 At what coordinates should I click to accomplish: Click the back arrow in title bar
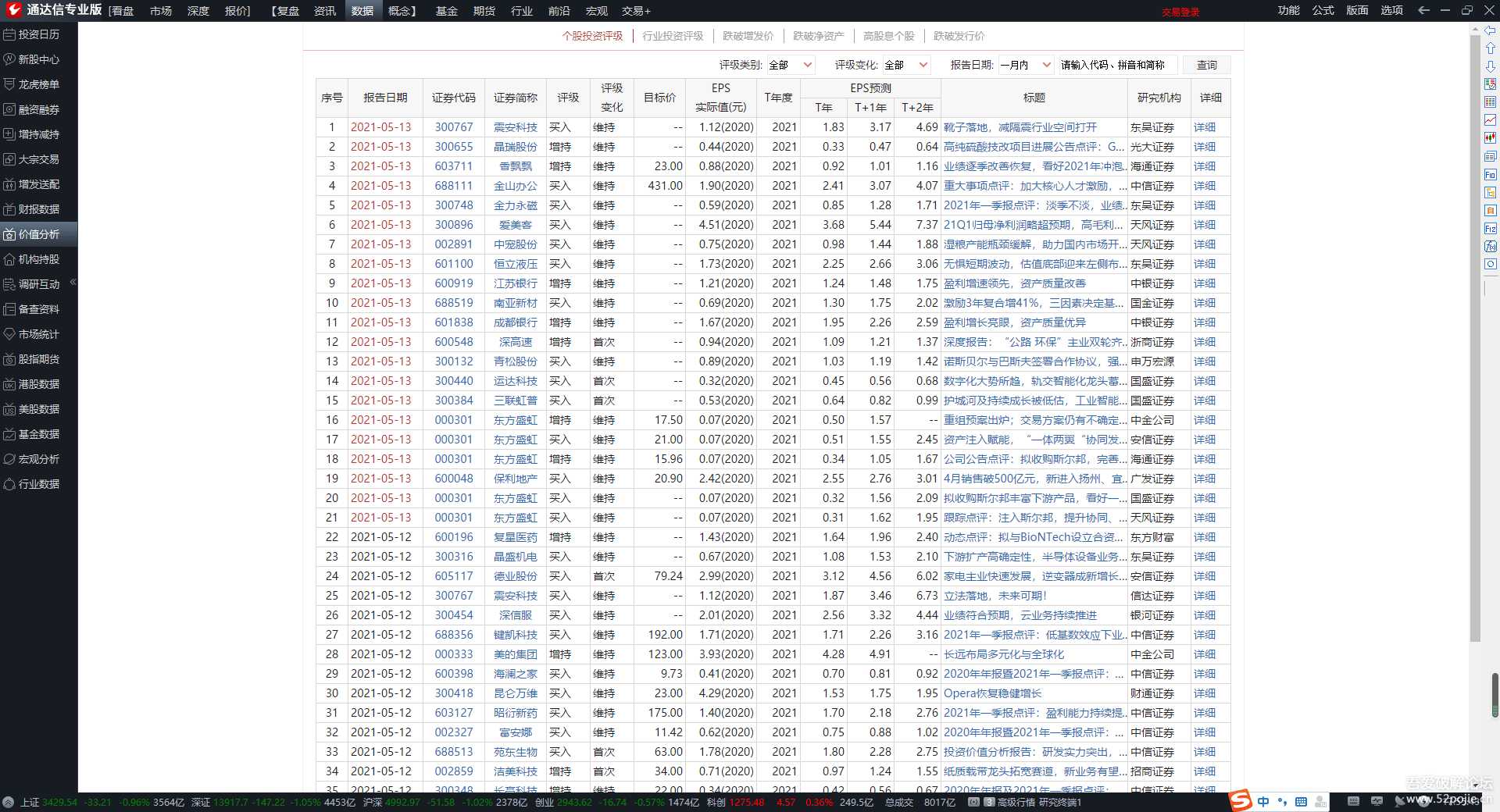tap(1423, 11)
